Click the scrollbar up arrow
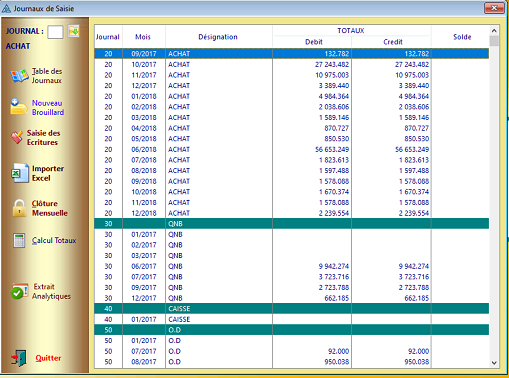 (494, 31)
